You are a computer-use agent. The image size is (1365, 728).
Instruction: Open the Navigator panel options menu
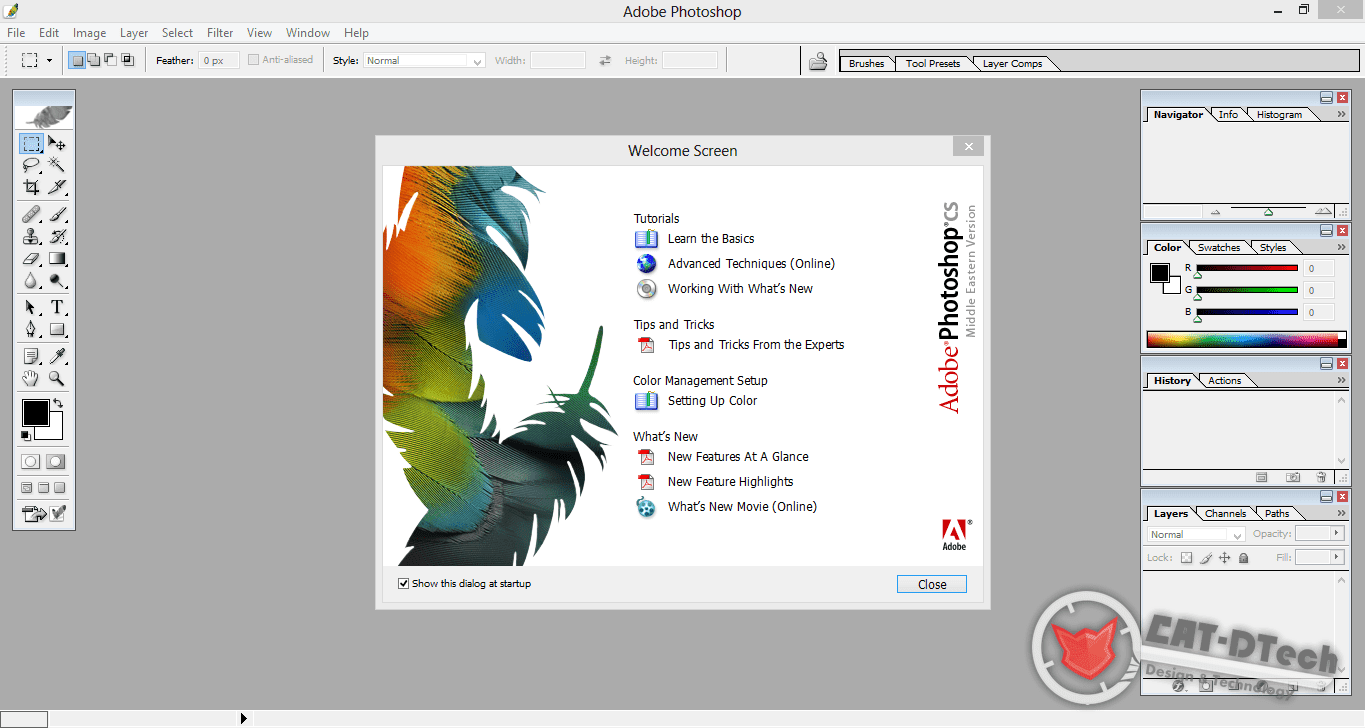1341,114
